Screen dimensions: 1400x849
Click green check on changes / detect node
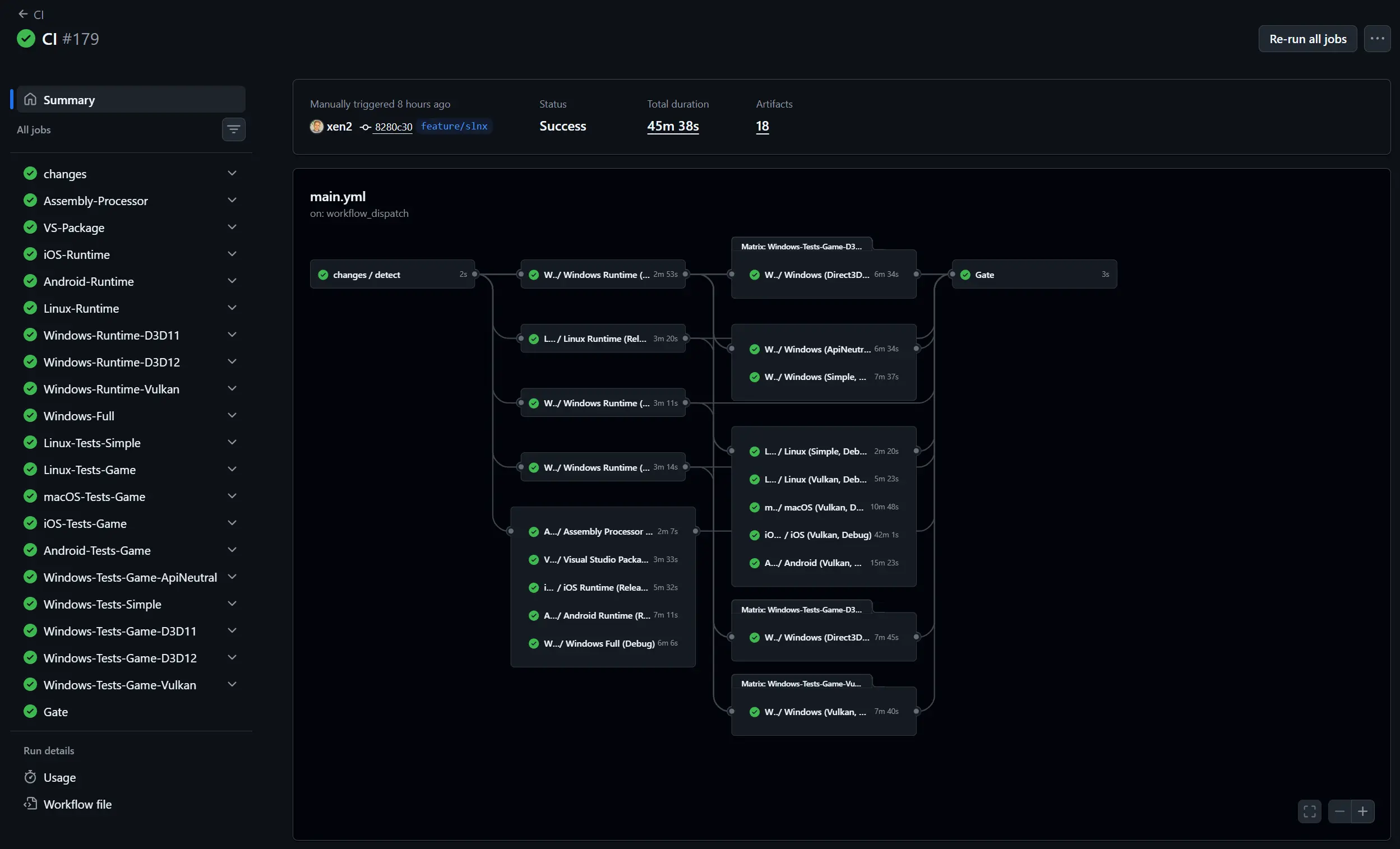(324, 275)
